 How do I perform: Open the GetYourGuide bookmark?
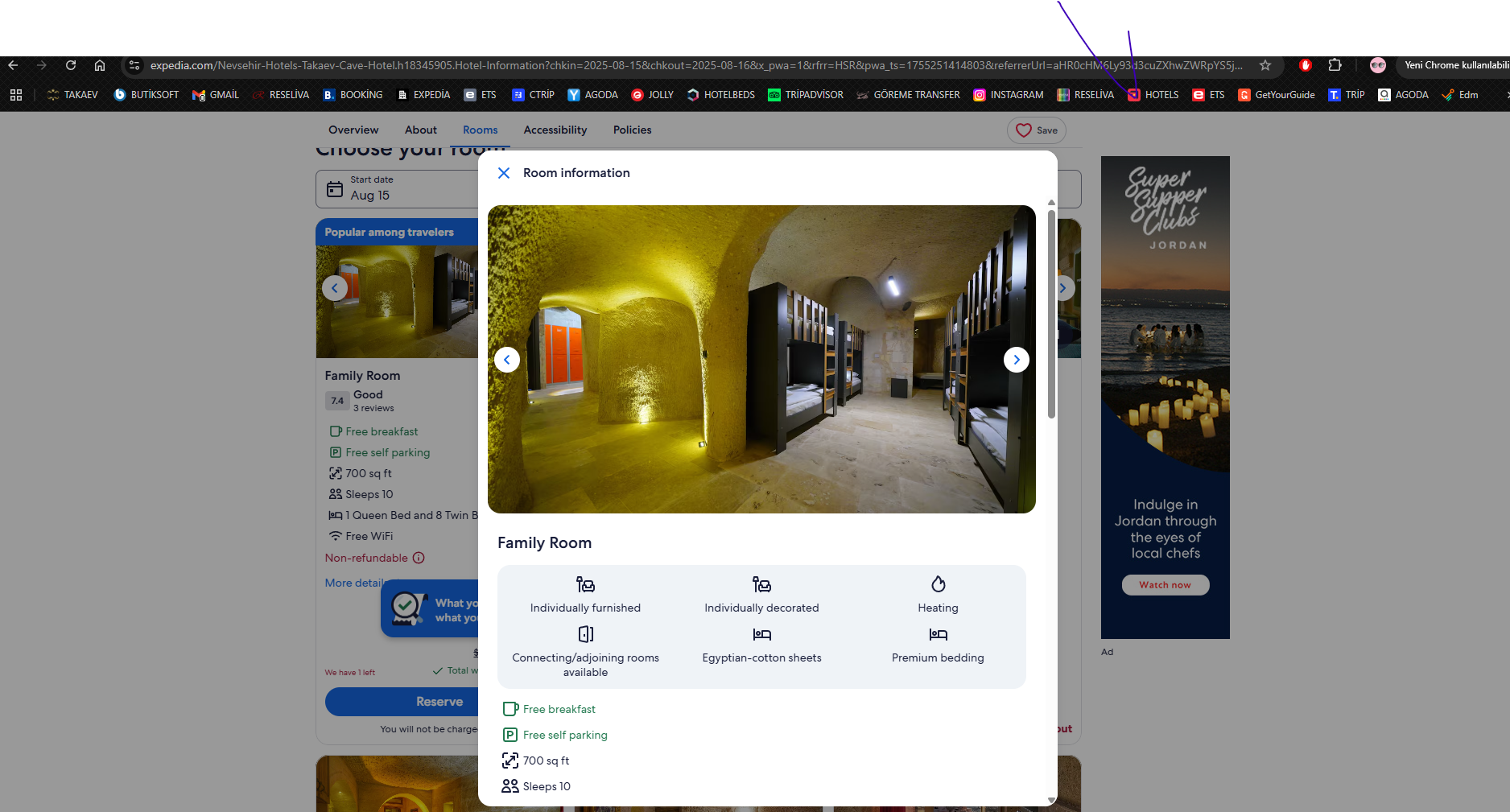(x=1277, y=95)
